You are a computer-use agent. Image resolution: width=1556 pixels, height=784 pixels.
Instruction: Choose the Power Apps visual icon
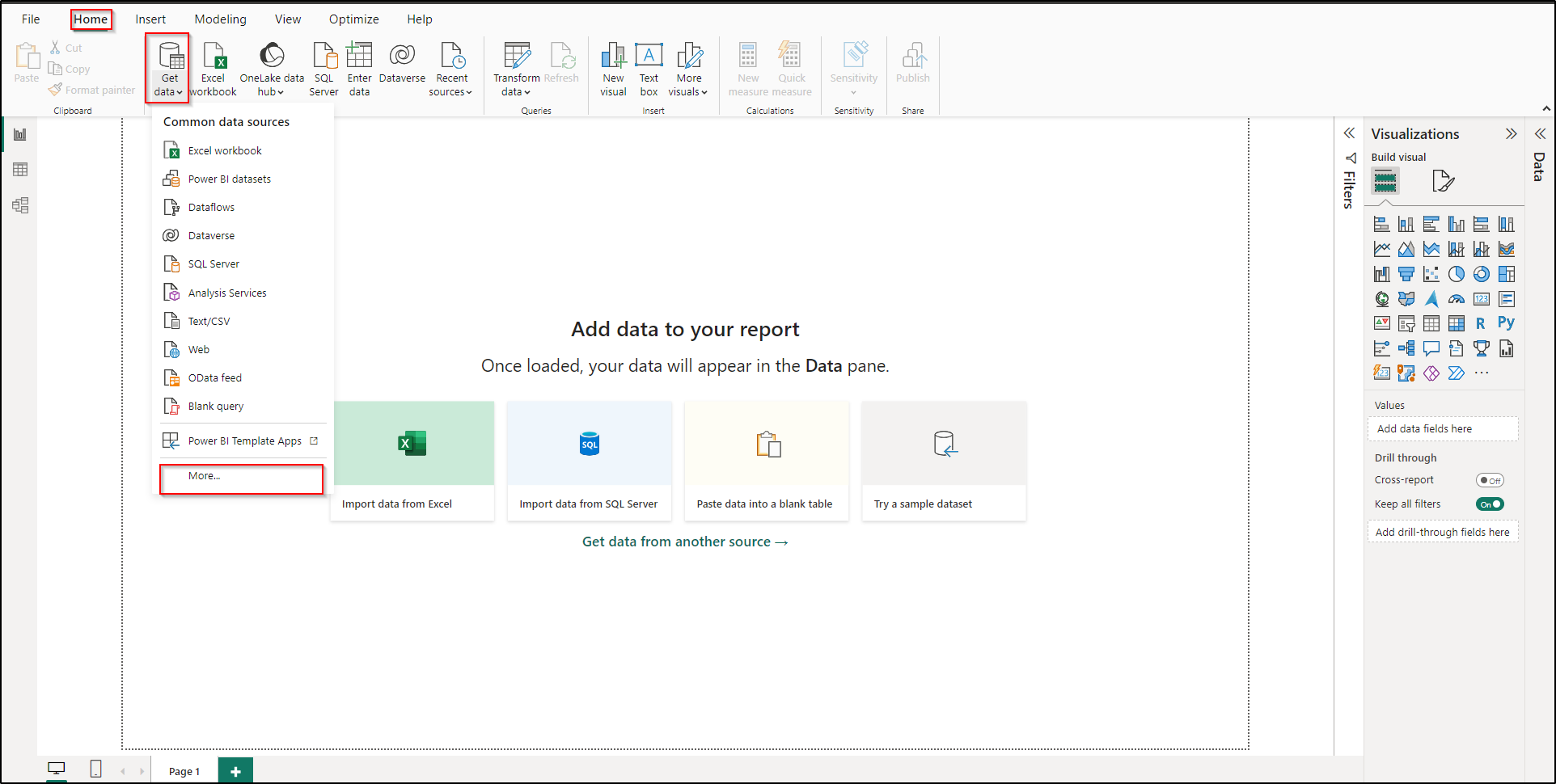tap(1431, 373)
